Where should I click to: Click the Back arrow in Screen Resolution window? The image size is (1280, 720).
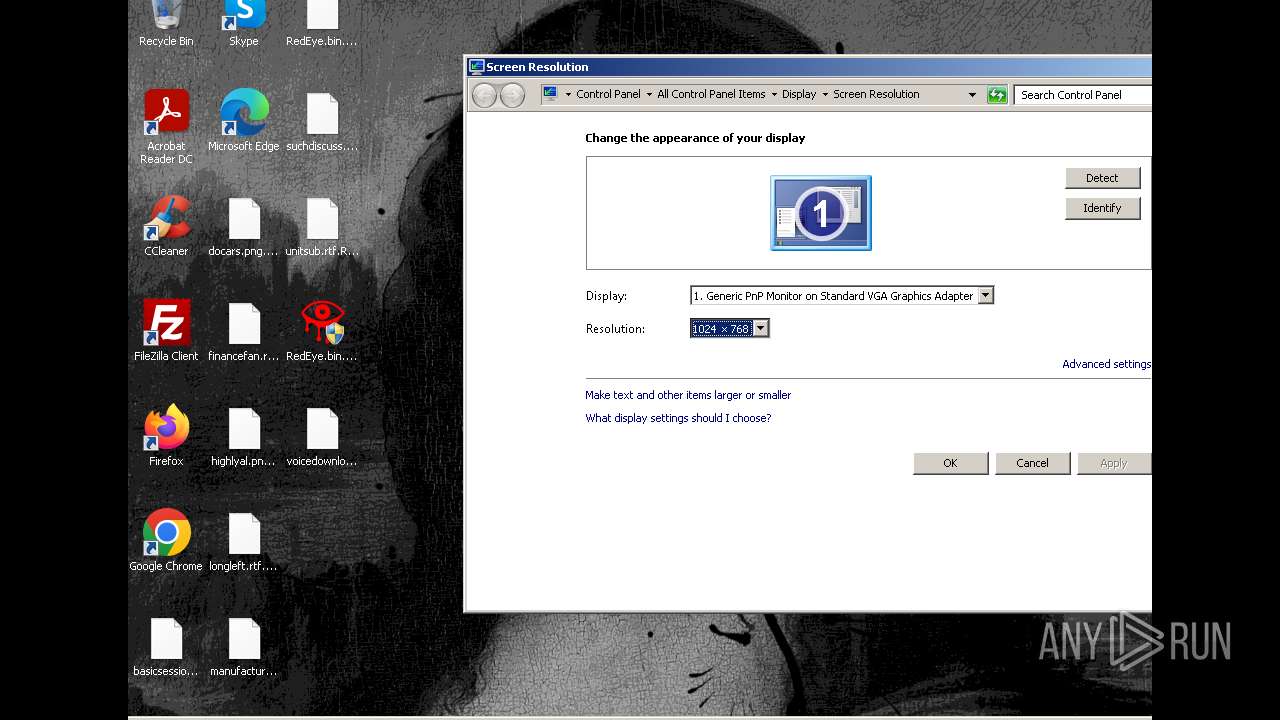click(485, 95)
